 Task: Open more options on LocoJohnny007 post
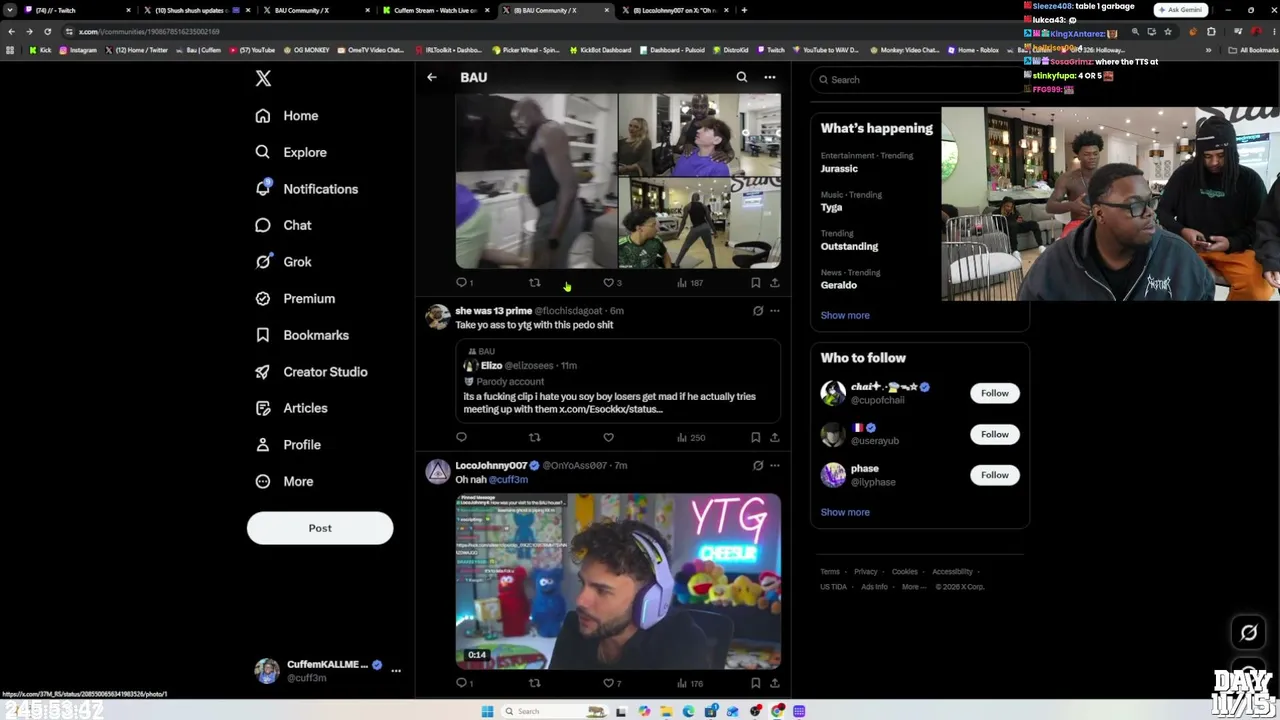tap(774, 466)
